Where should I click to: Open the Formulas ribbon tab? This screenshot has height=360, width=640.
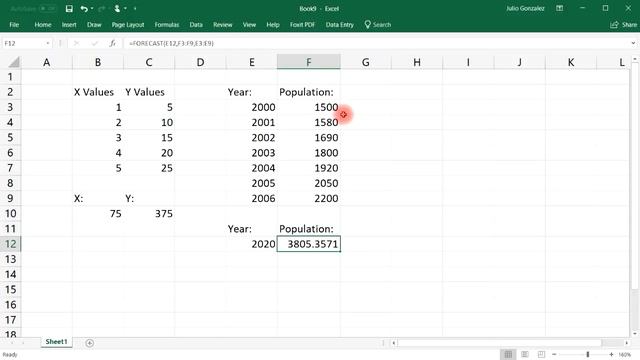(x=167, y=25)
